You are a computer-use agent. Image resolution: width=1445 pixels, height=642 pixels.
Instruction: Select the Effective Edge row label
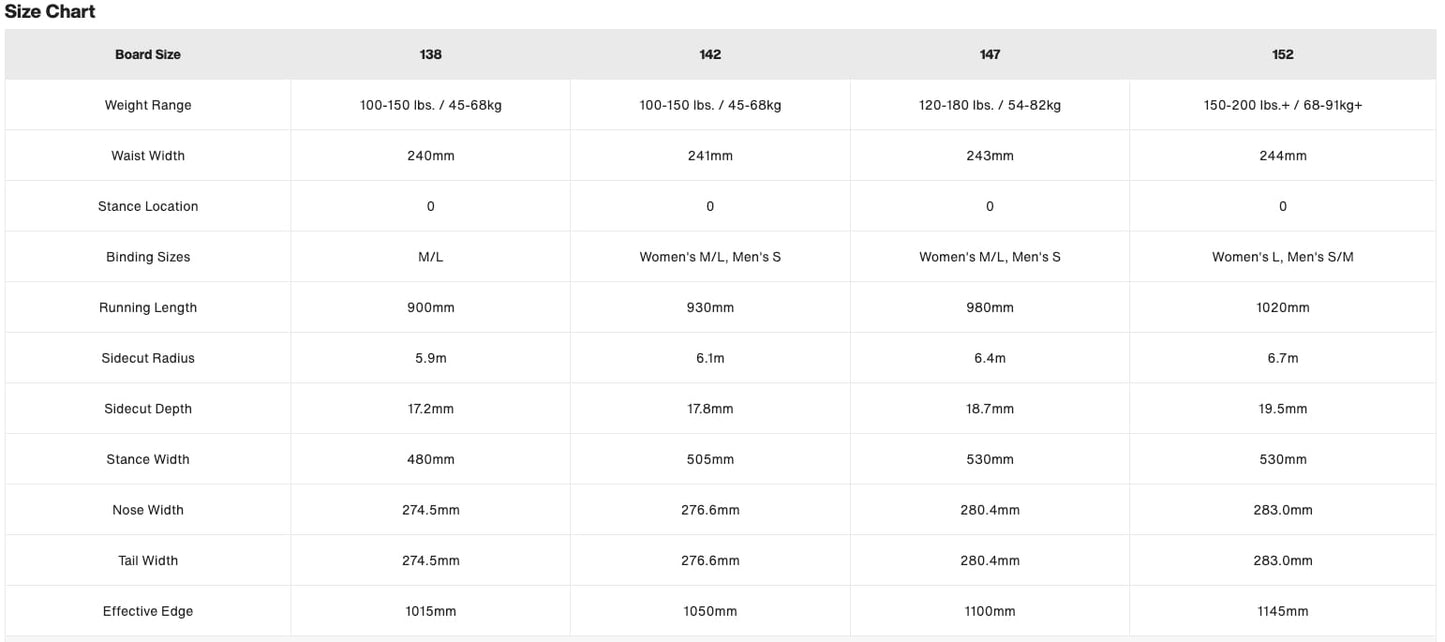pyautogui.click(x=148, y=611)
